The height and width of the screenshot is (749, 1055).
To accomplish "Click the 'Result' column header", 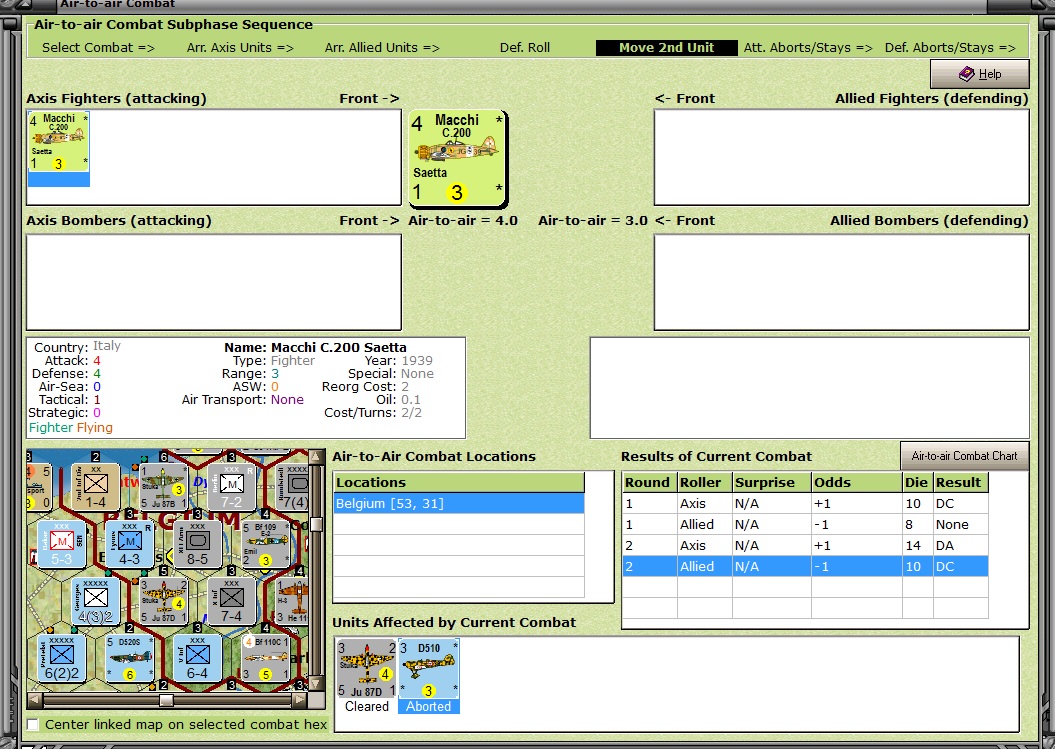I will tap(960, 483).
